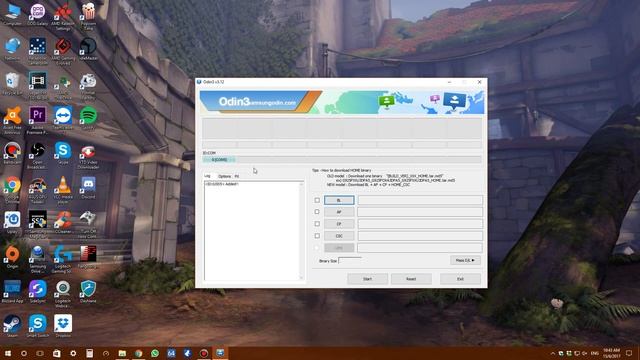Click the CSC file path field

click(x=420, y=236)
